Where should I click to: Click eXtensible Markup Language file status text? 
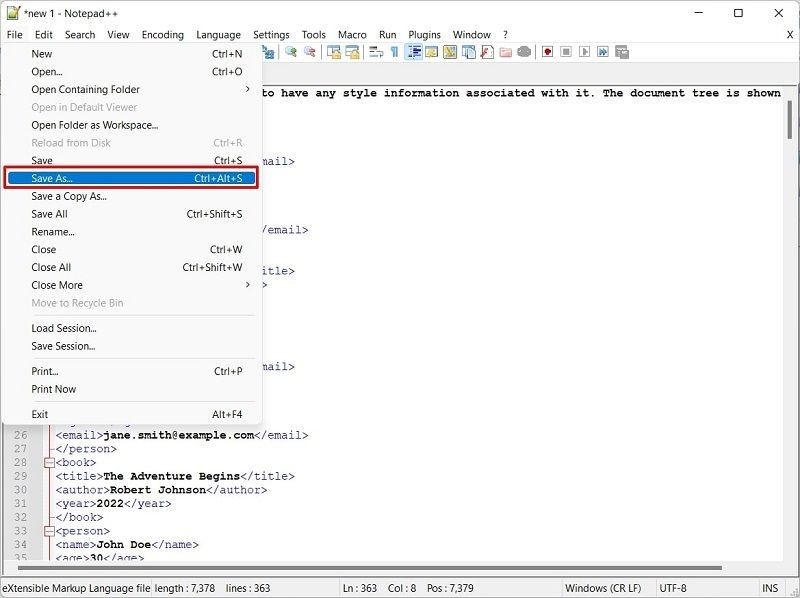pos(76,588)
